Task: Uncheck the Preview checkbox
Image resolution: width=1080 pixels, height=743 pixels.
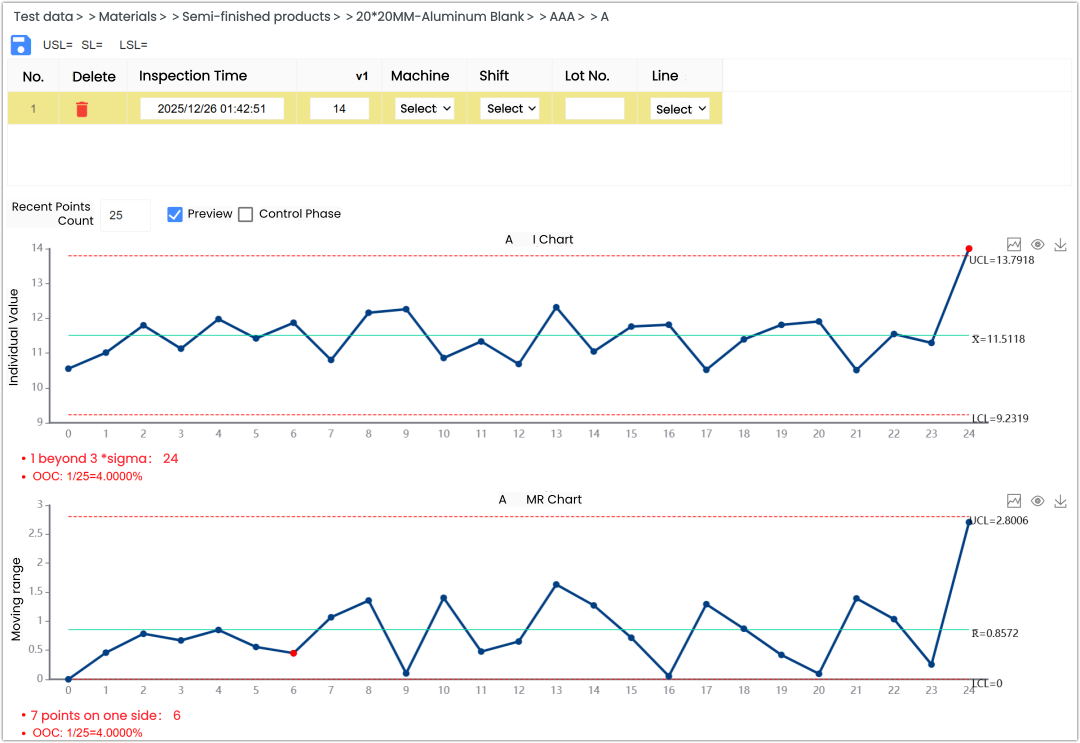Action: (175, 214)
